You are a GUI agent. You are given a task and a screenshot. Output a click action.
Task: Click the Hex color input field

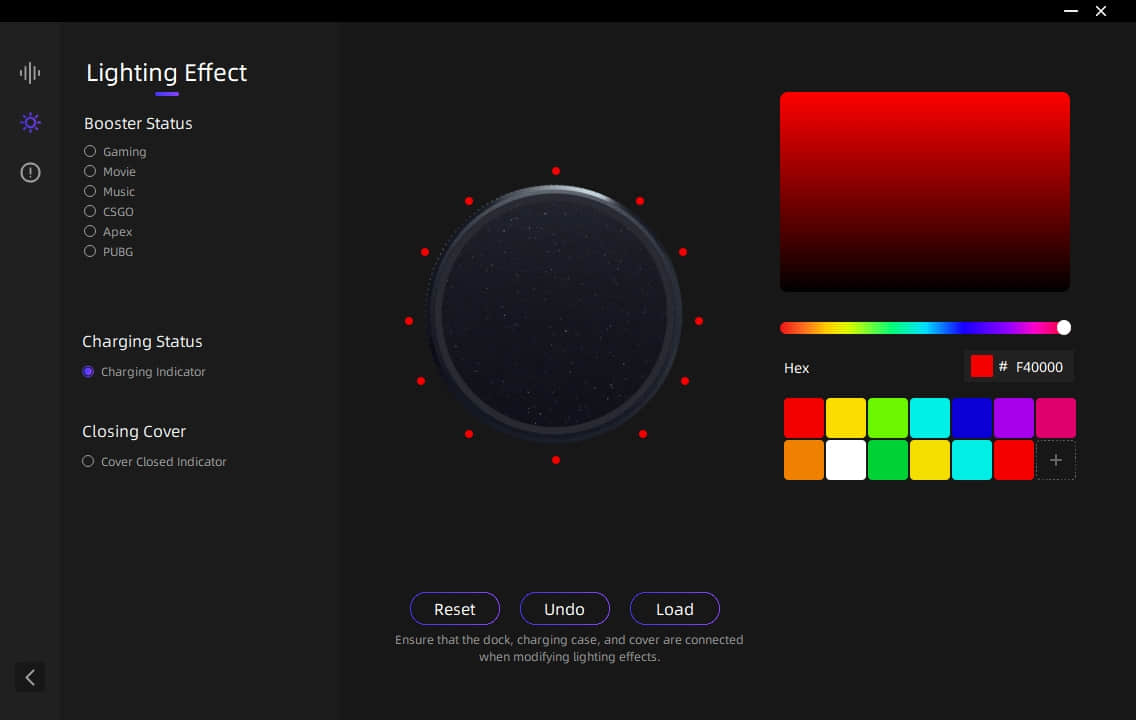tap(1038, 367)
